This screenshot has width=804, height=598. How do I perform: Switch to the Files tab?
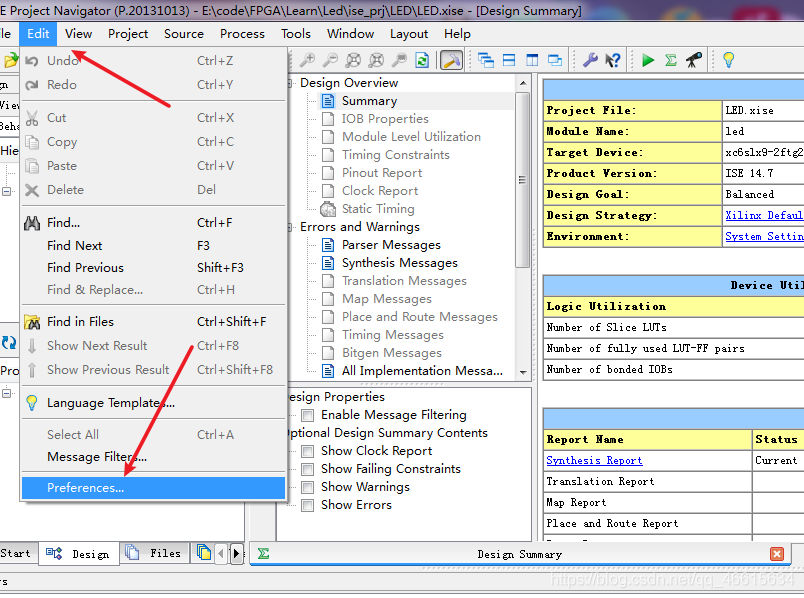(x=154, y=553)
